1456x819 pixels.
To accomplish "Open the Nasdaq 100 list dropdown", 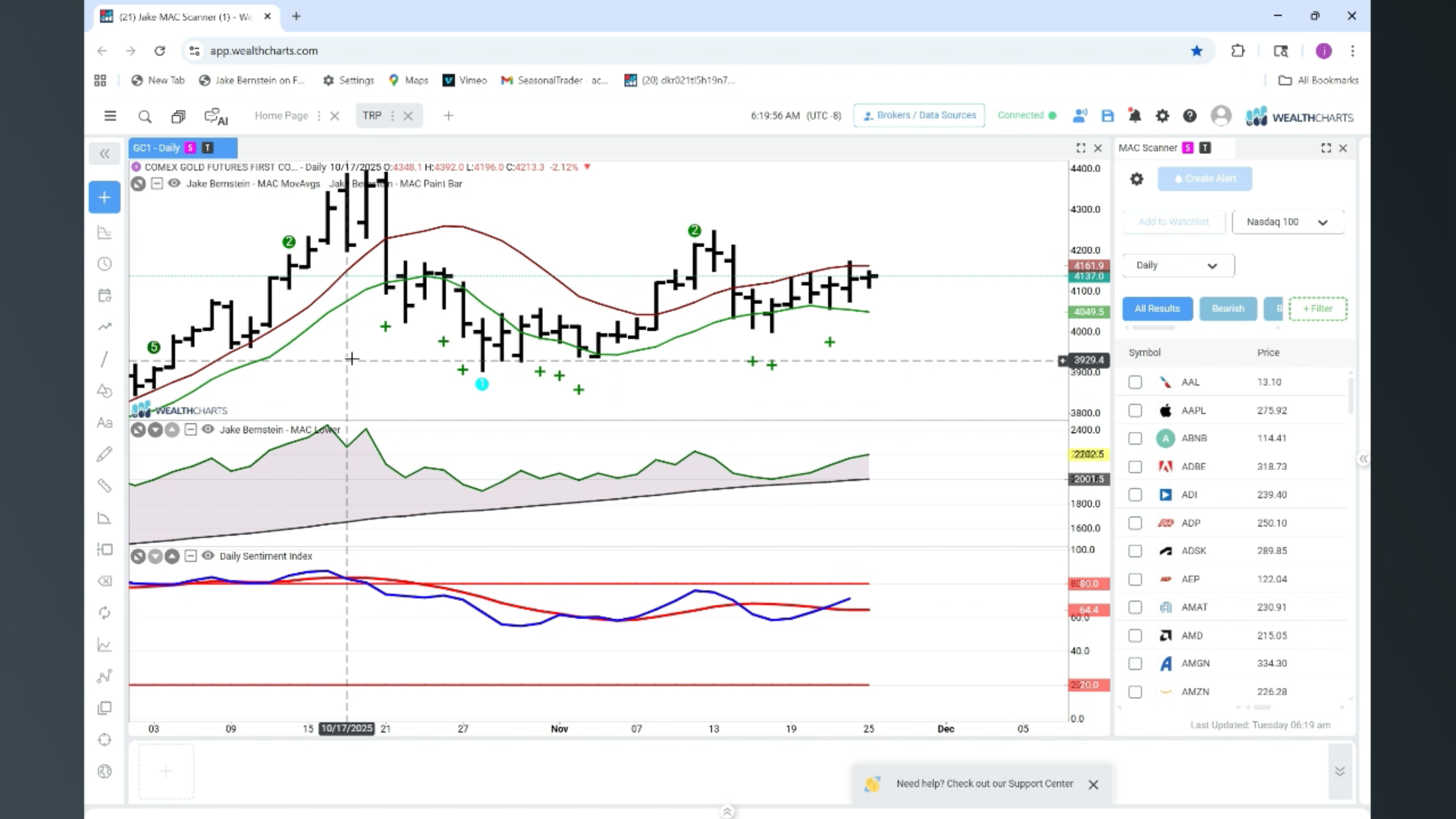I will (1288, 222).
